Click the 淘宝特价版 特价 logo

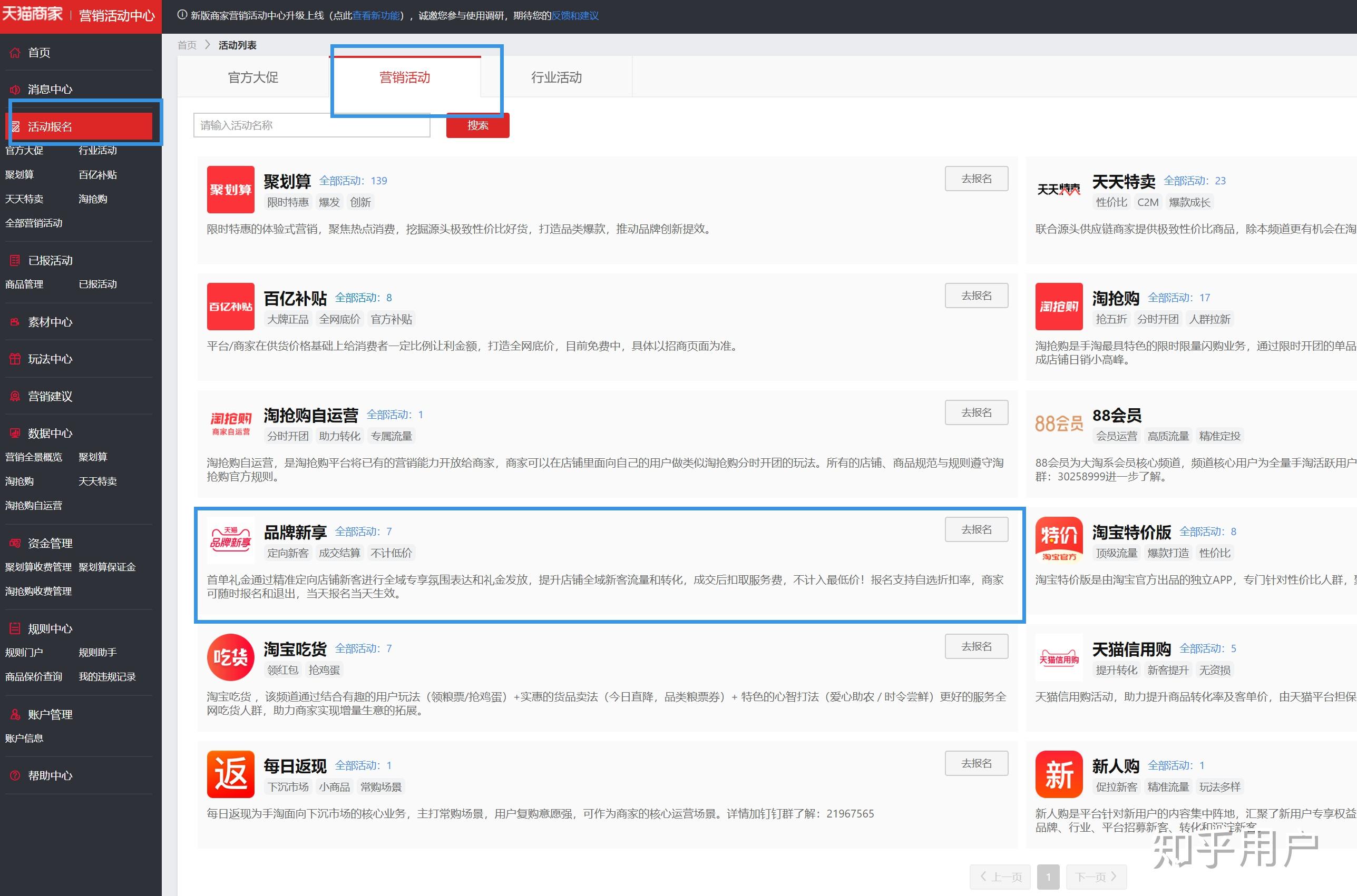[x=1059, y=540]
